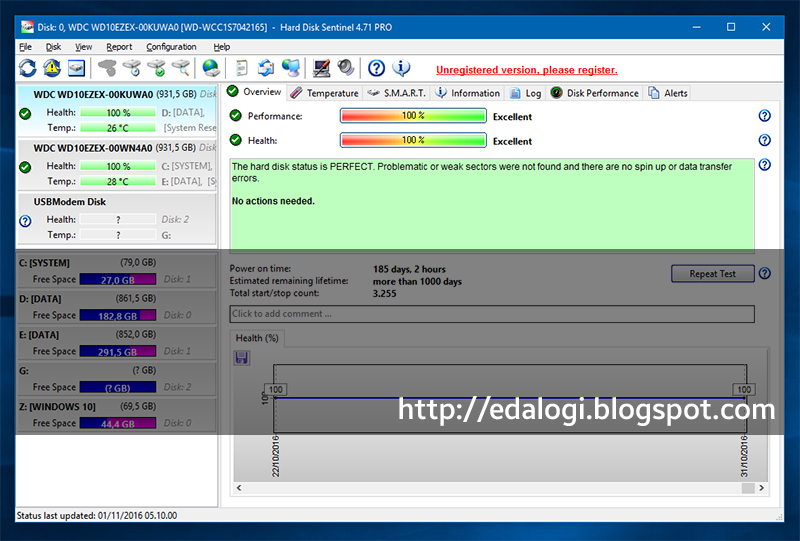Viewport: 800px width, 541px height.
Task: Open the Disk menu
Action: point(53,47)
